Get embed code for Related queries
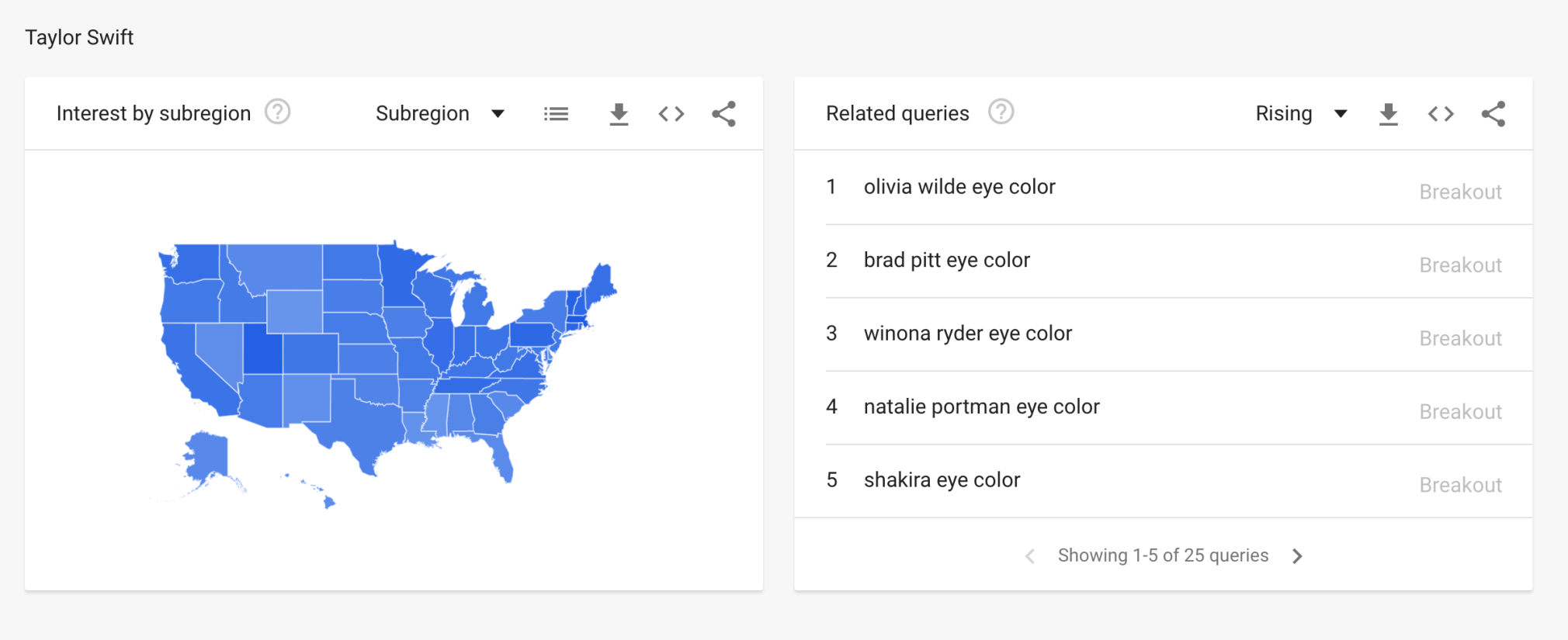Viewport: 1568px width, 640px height. tap(1441, 114)
